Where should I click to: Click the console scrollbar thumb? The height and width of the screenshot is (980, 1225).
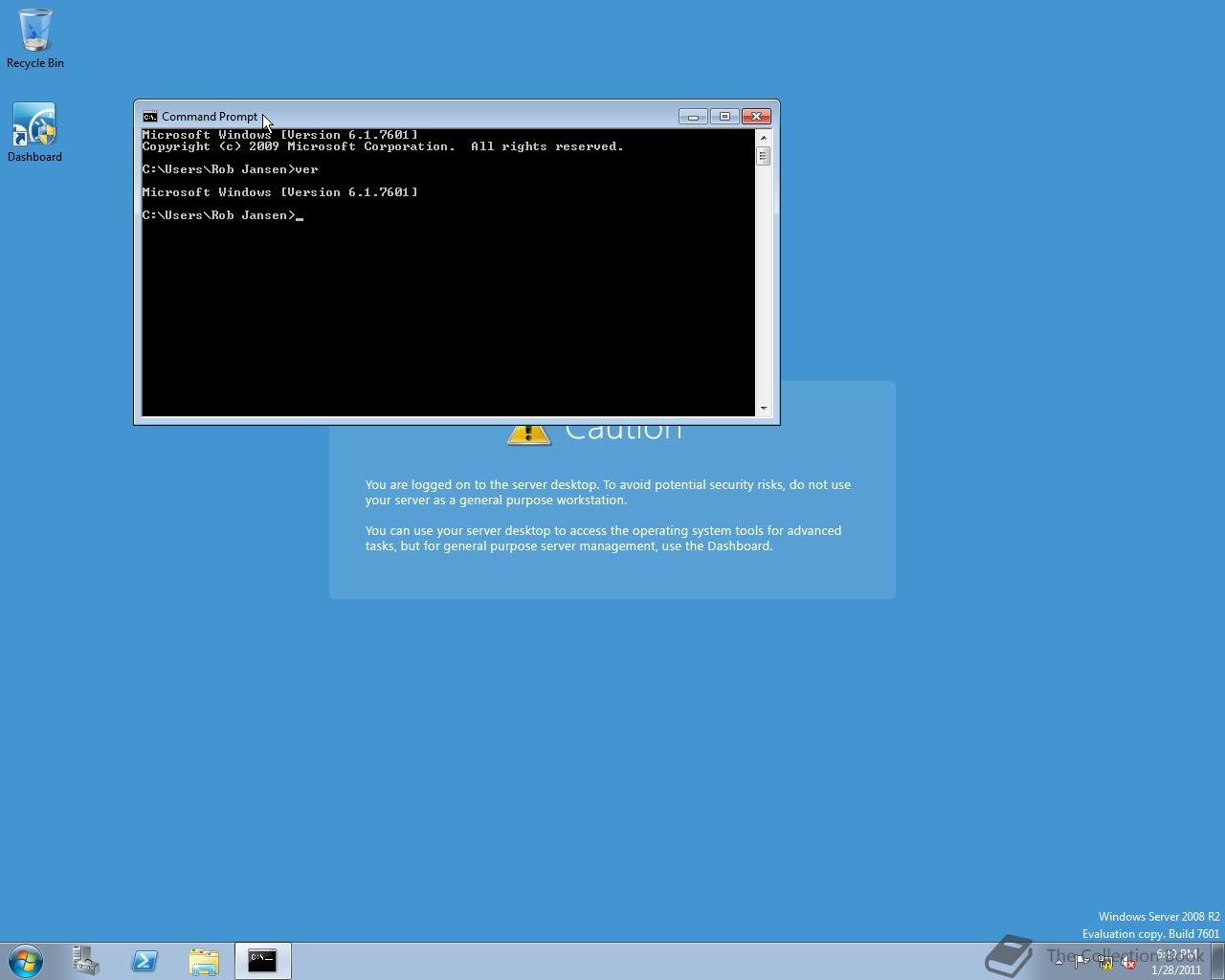[x=764, y=156]
